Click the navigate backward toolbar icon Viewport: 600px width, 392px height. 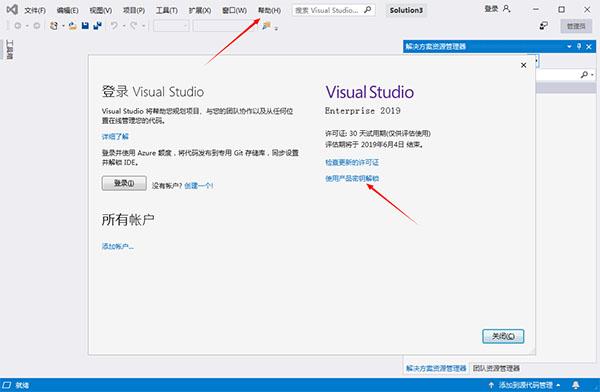[x=18, y=26]
